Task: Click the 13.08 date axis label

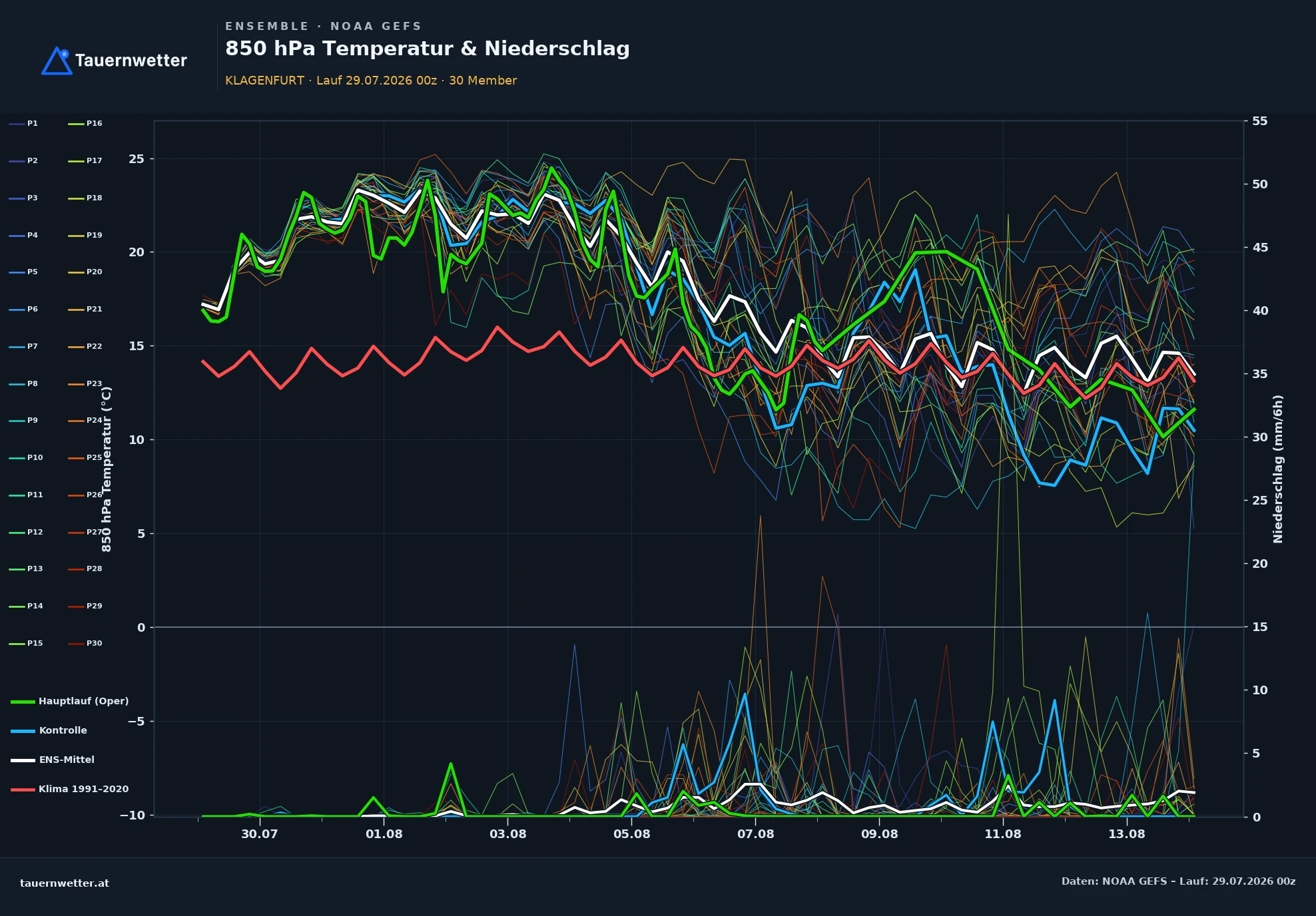Action: tap(1127, 834)
